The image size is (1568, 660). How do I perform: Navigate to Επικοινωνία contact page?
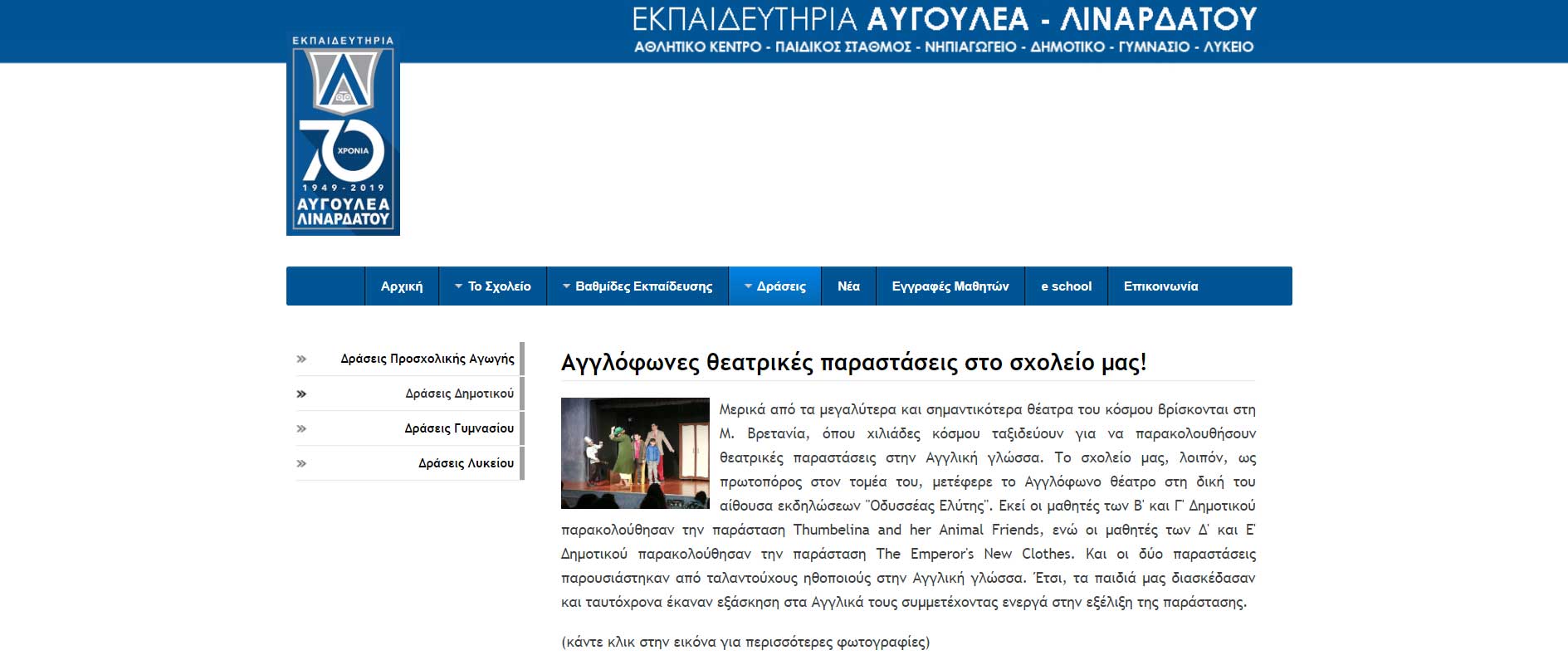point(1160,286)
